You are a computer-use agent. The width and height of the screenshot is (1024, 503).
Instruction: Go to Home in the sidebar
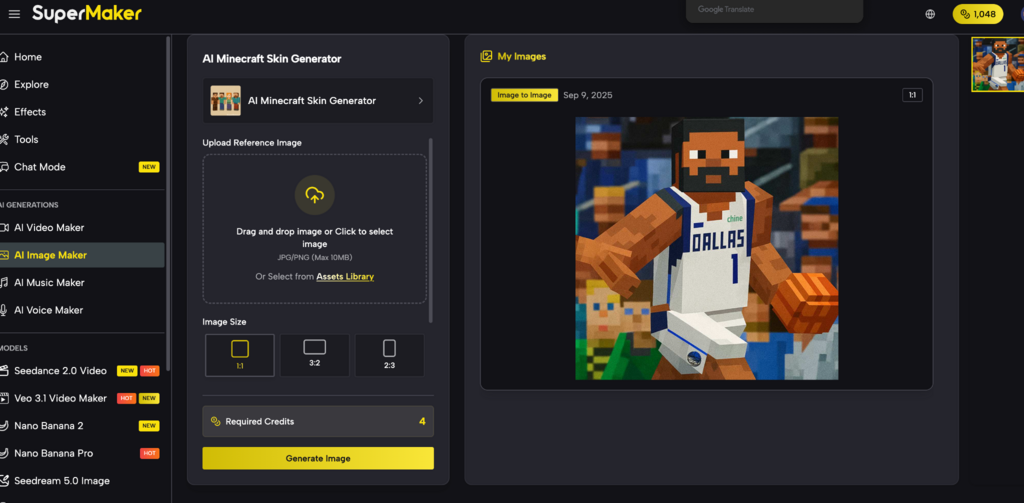(x=28, y=57)
